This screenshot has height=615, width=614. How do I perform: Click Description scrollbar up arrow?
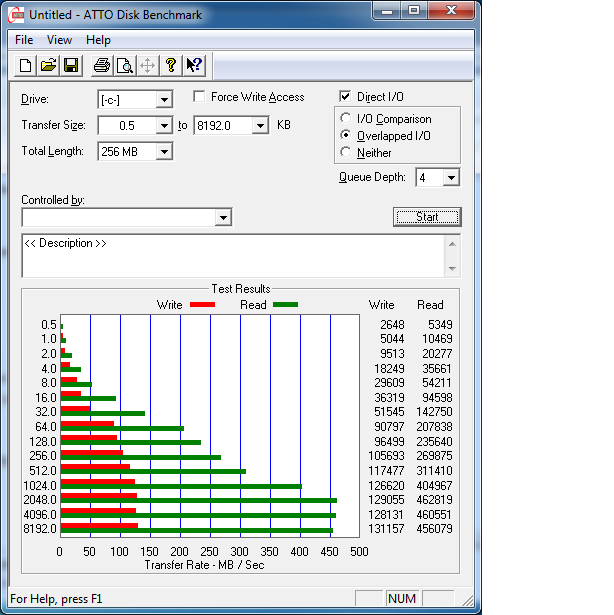[452, 244]
